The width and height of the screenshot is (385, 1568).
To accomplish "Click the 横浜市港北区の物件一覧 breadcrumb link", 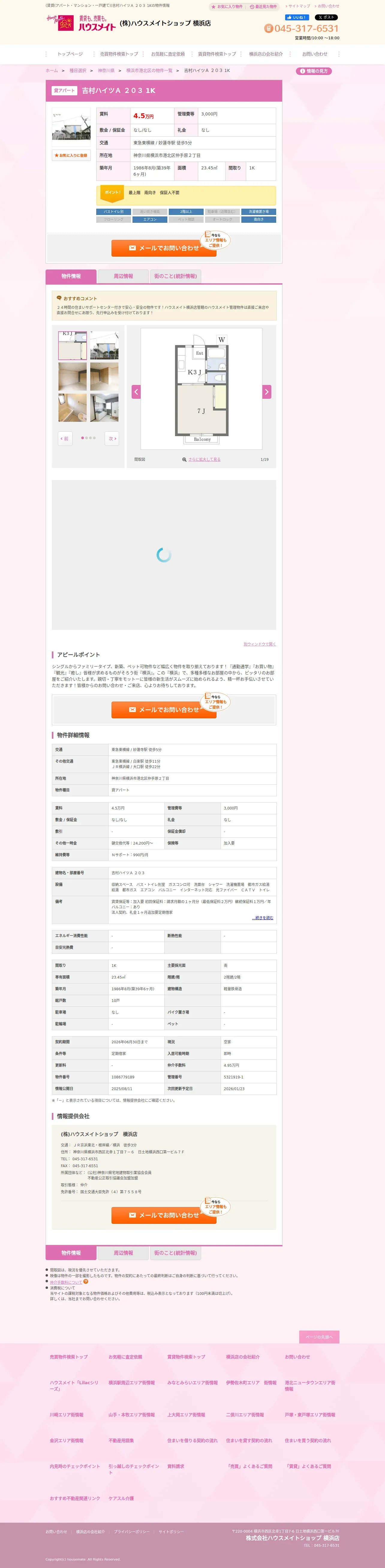I will (149, 71).
